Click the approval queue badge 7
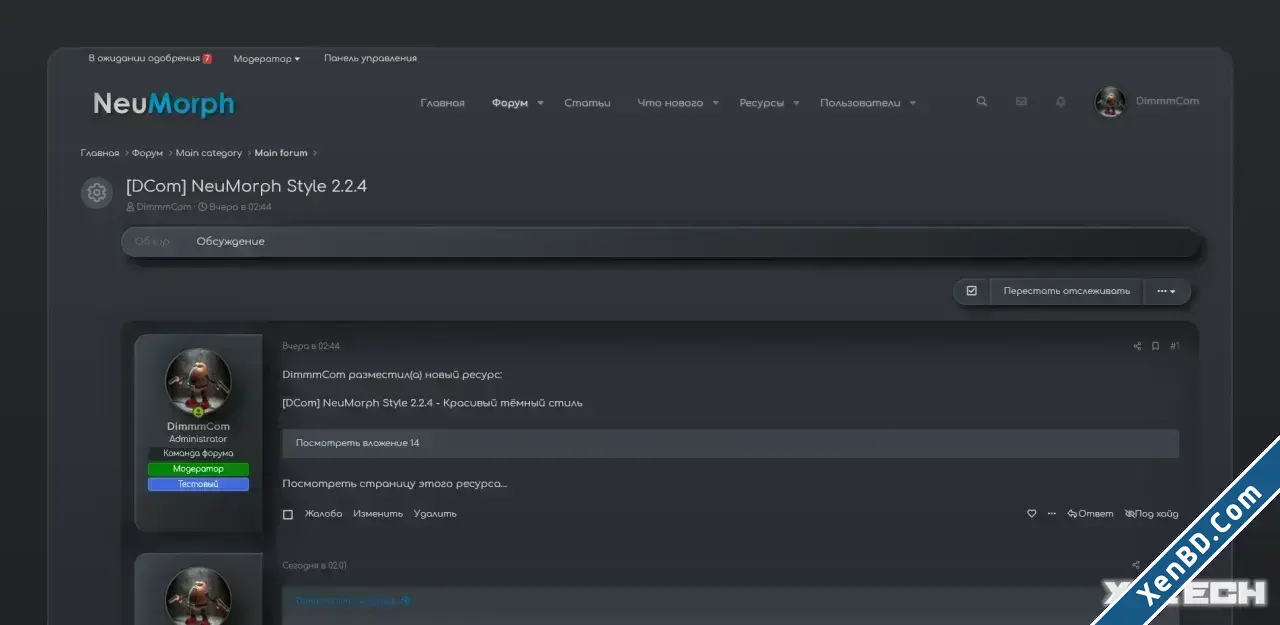 click(x=207, y=59)
